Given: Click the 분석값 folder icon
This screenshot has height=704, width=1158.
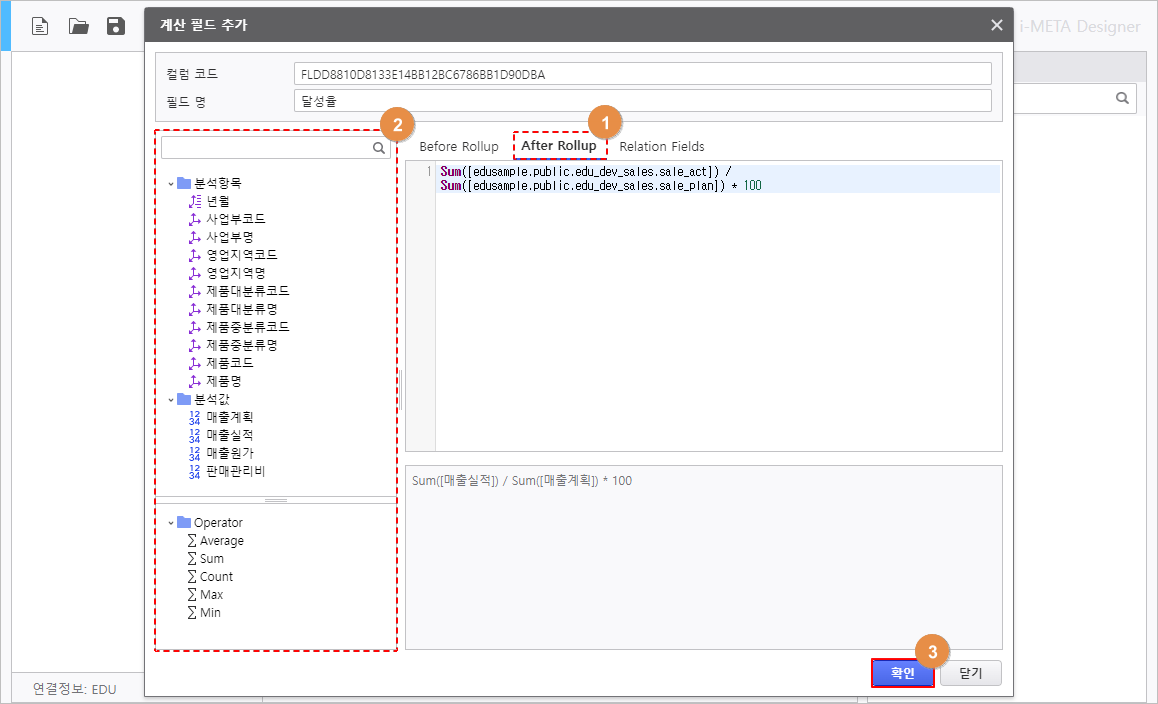Looking at the screenshot, I should tap(184, 399).
